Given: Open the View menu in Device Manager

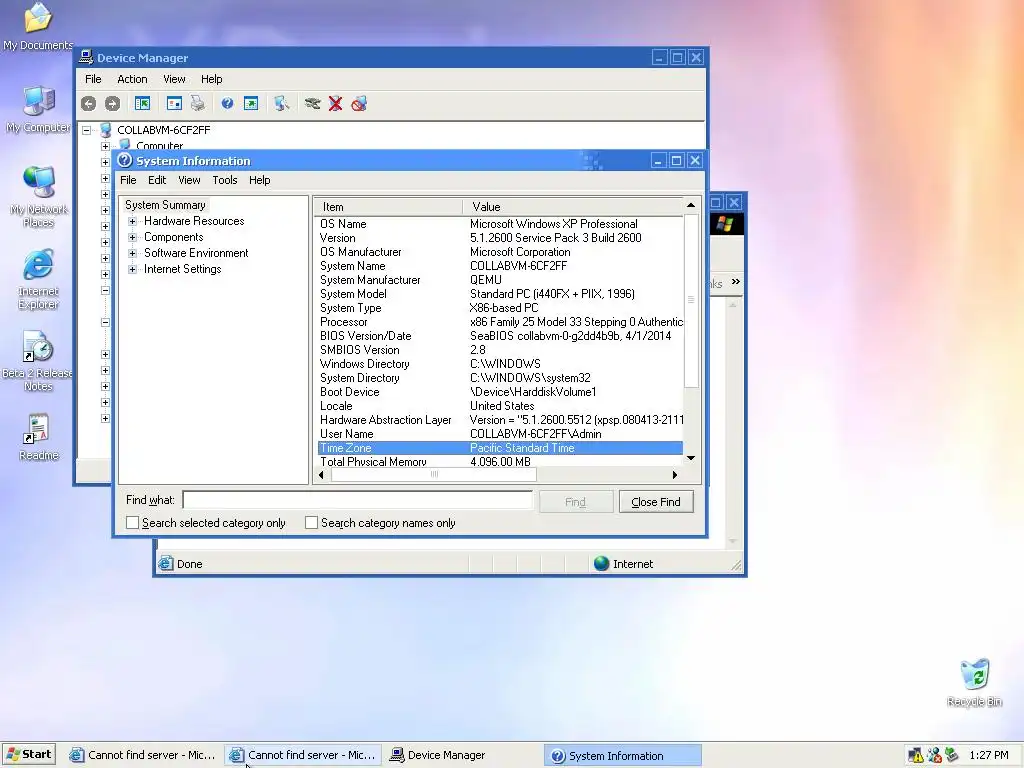Looking at the screenshot, I should click(x=174, y=79).
